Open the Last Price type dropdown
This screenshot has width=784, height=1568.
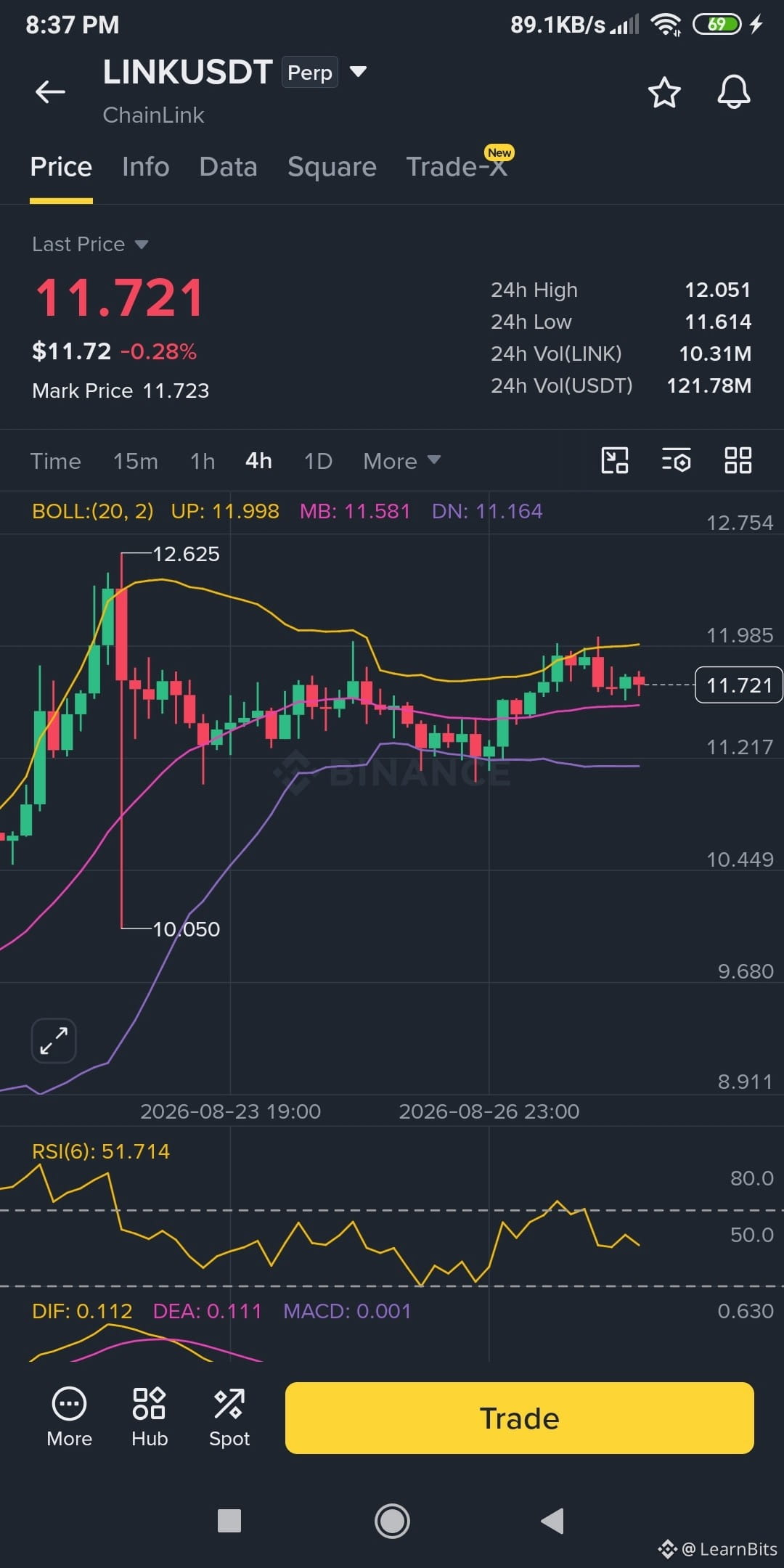click(x=90, y=244)
